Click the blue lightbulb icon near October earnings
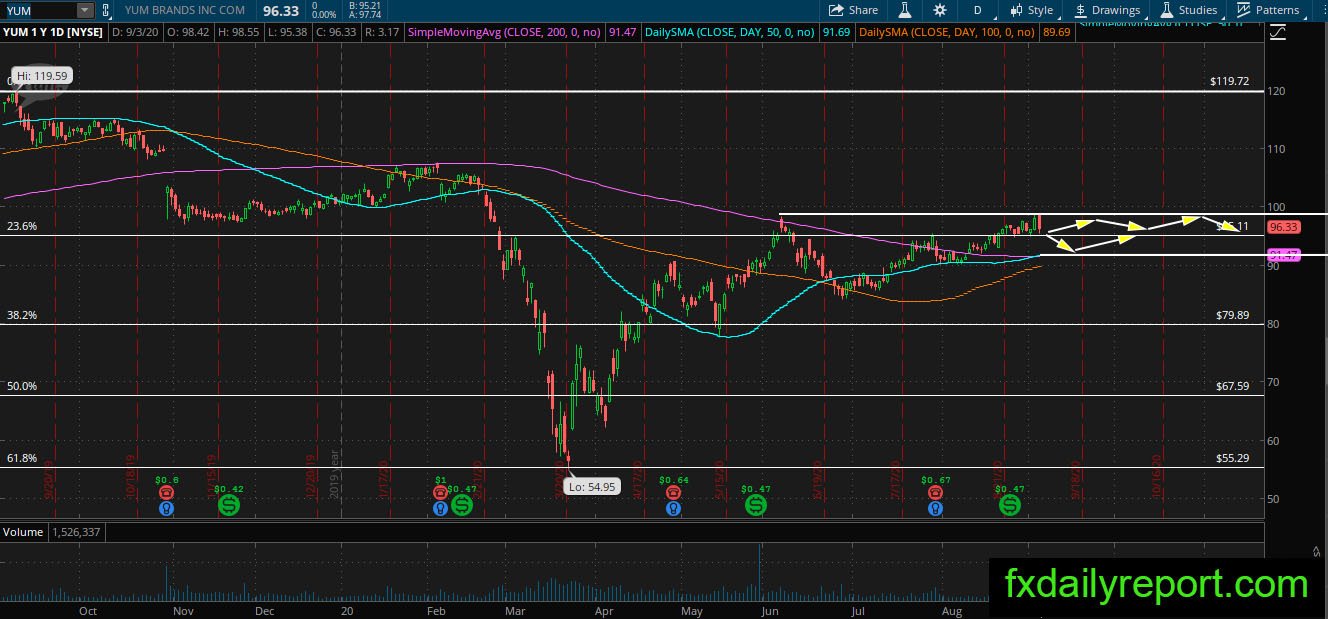The height and width of the screenshot is (619, 1328). (166, 508)
